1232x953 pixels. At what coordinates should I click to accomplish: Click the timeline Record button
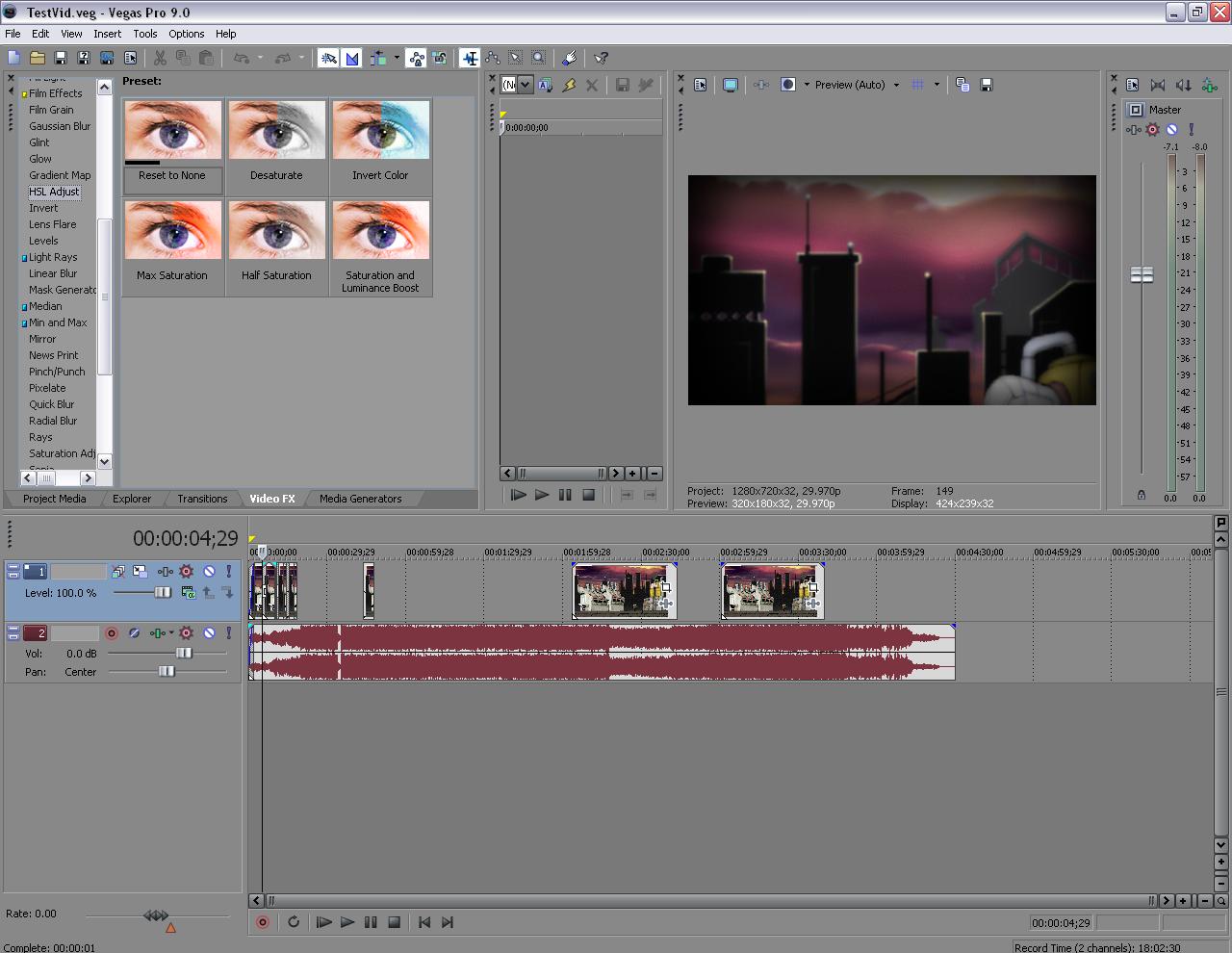pos(262,922)
